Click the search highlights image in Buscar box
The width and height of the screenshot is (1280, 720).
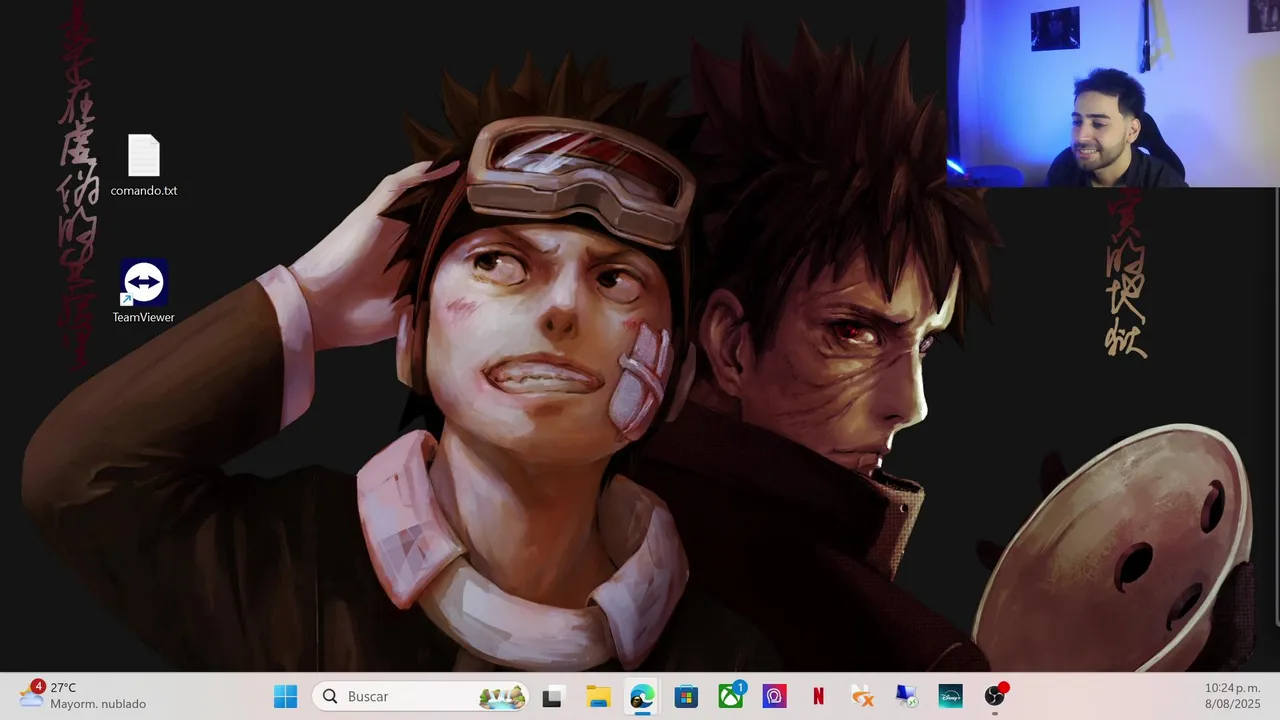(x=502, y=696)
